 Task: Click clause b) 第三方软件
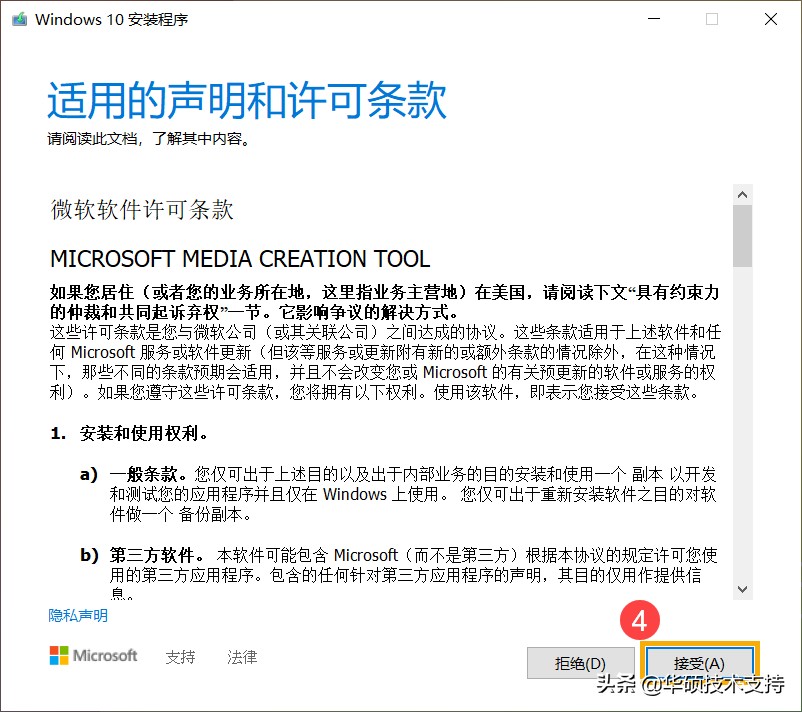(143, 555)
